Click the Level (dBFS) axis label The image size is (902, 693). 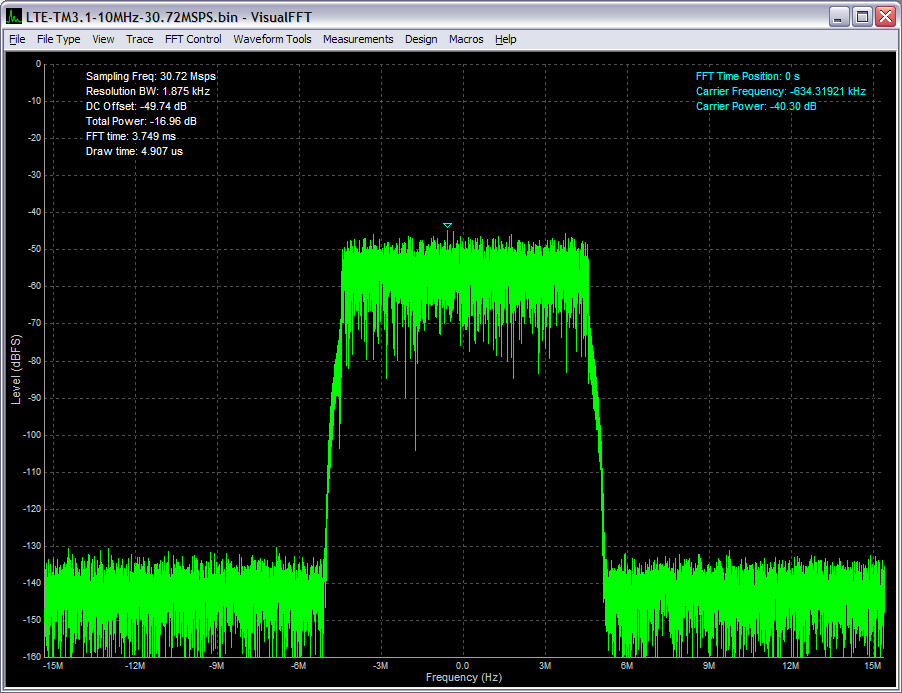pos(16,369)
